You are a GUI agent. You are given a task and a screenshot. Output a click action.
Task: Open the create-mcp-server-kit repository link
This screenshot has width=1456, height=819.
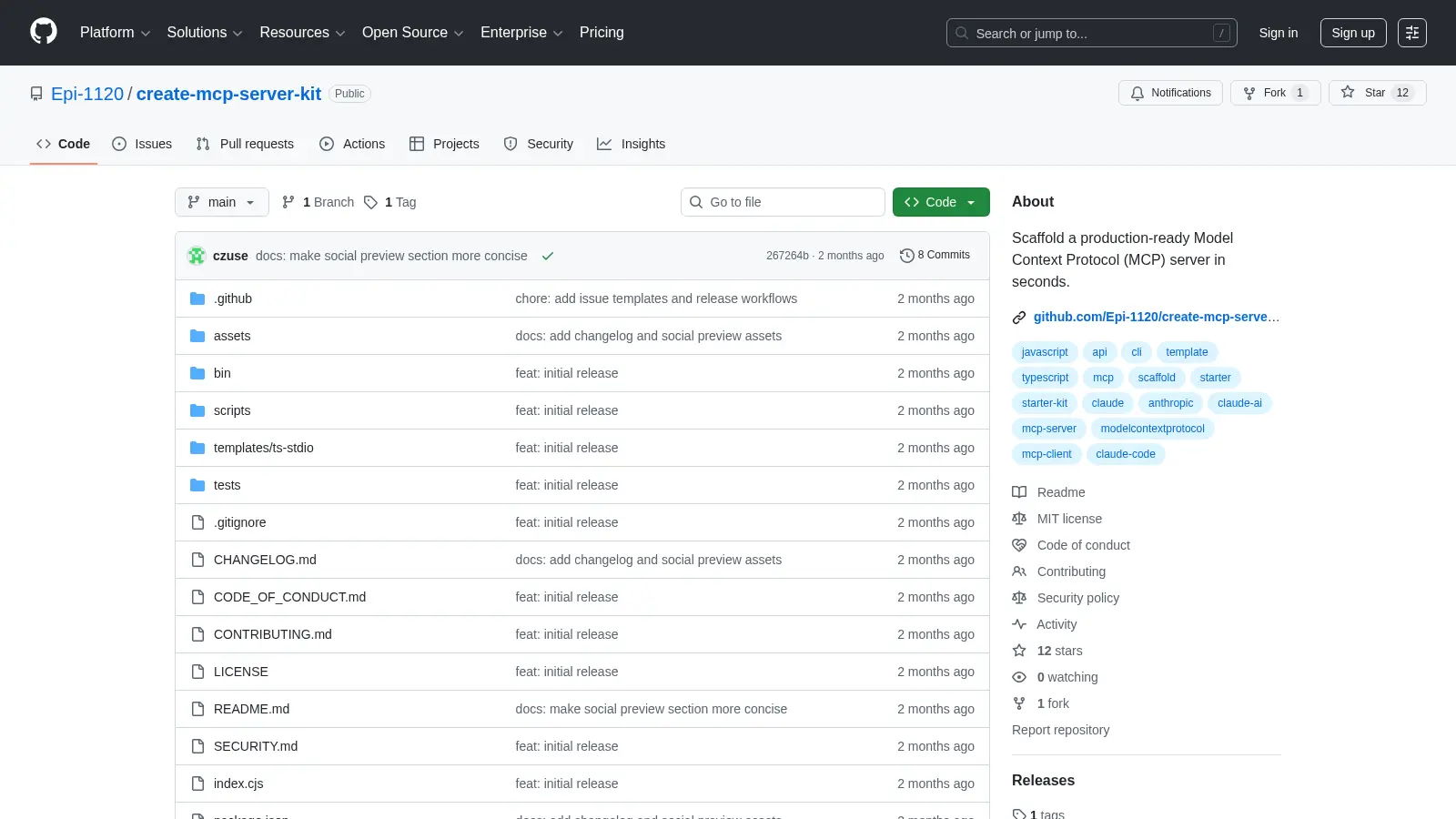[x=228, y=94]
